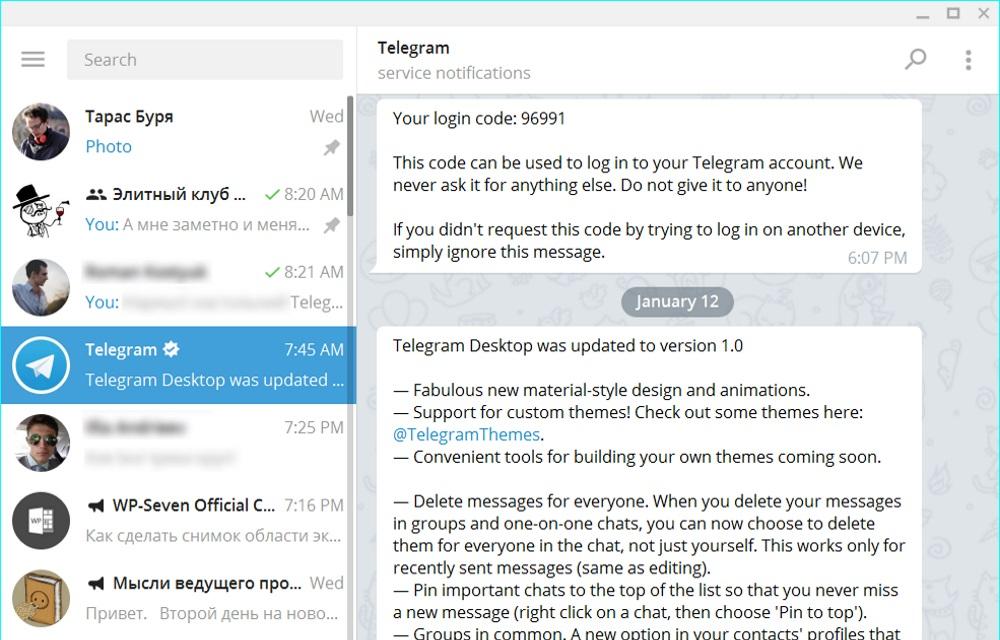
Task: Click the service notifications subtitle
Action: (x=453, y=73)
